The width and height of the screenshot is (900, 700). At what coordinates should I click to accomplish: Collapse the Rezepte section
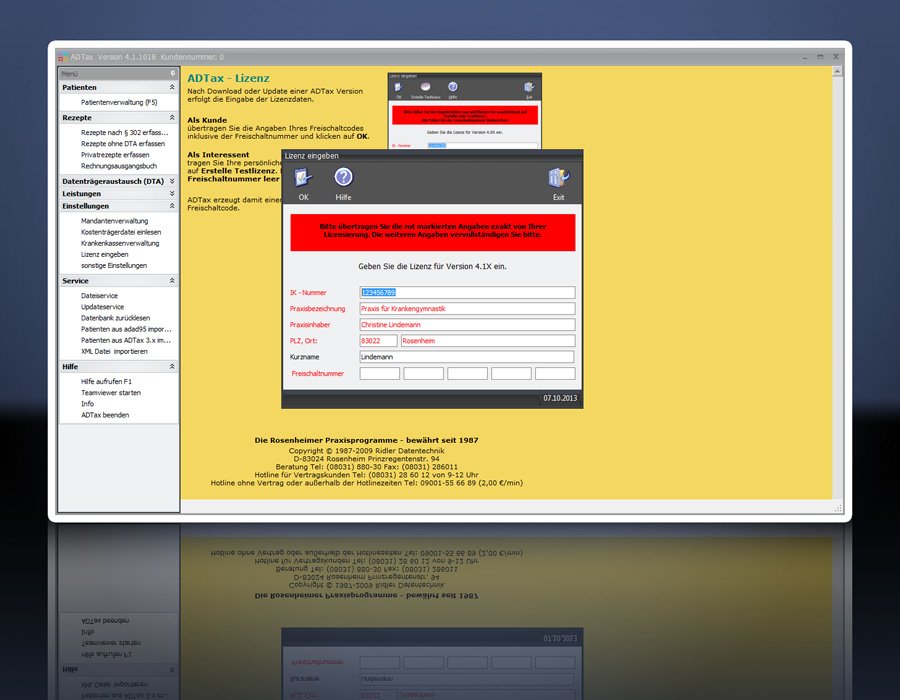pyautogui.click(x=172, y=117)
